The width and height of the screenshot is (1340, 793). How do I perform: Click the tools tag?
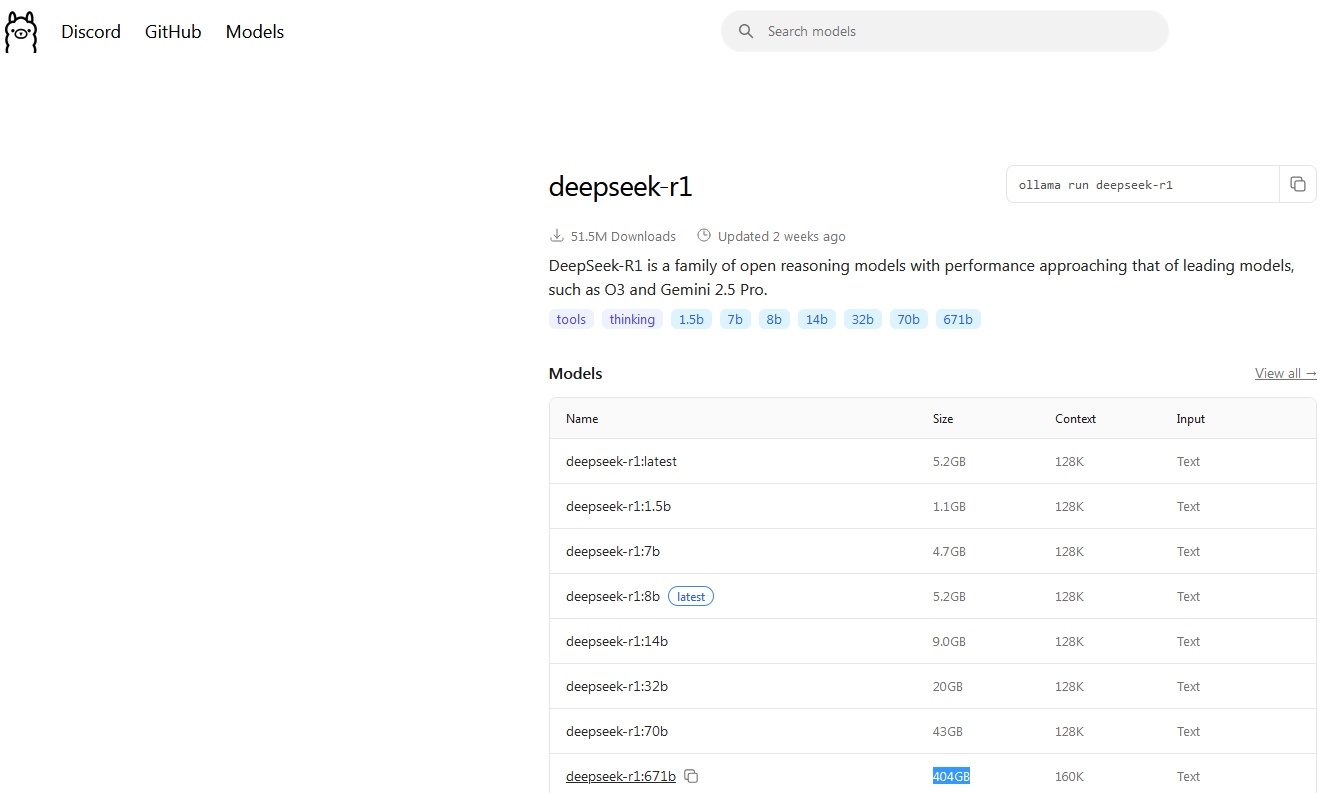(571, 319)
